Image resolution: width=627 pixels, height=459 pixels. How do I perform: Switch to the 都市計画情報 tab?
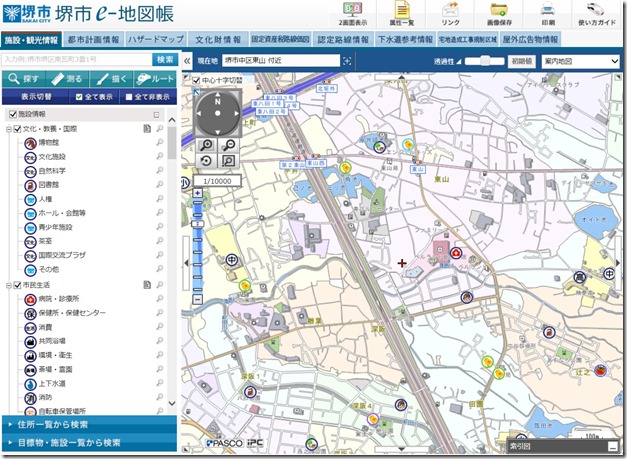[x=94, y=40]
